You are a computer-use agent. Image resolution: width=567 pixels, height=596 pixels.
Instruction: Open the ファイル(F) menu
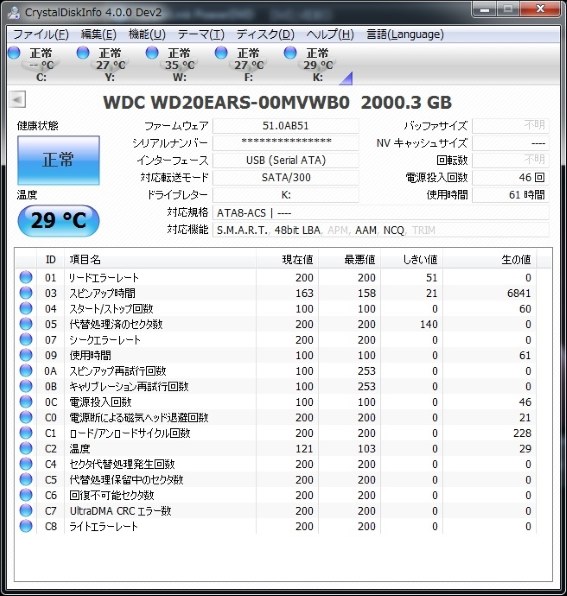coord(41,35)
